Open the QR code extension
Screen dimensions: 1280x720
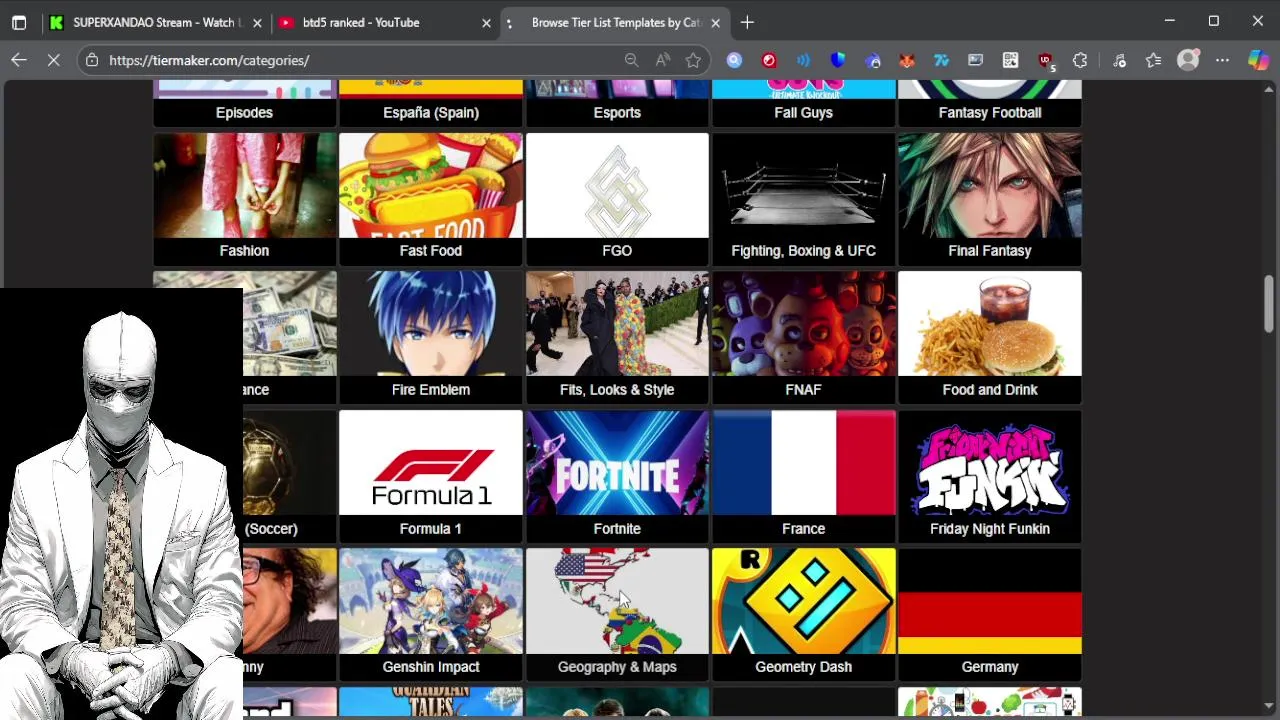tap(1011, 60)
